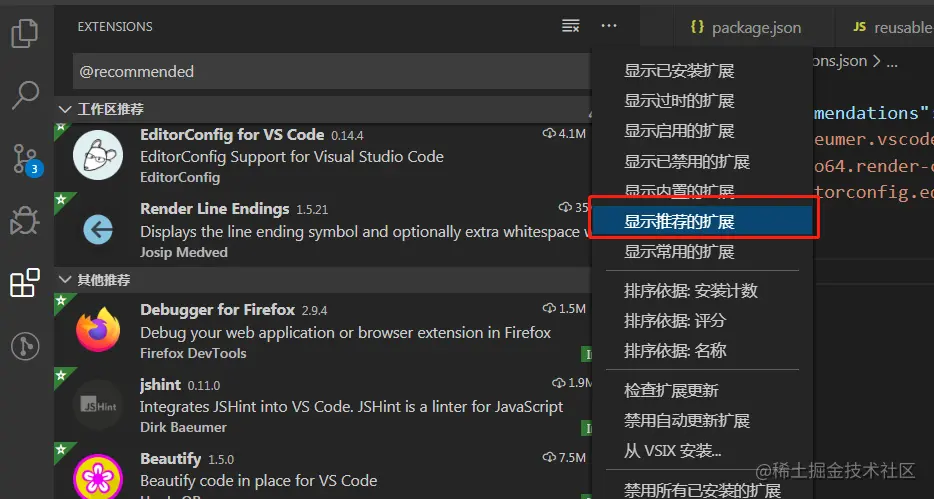Screen dimensions: 934x499
Task: Select 显示已安装扩展 menu entry
Action: coord(703,71)
